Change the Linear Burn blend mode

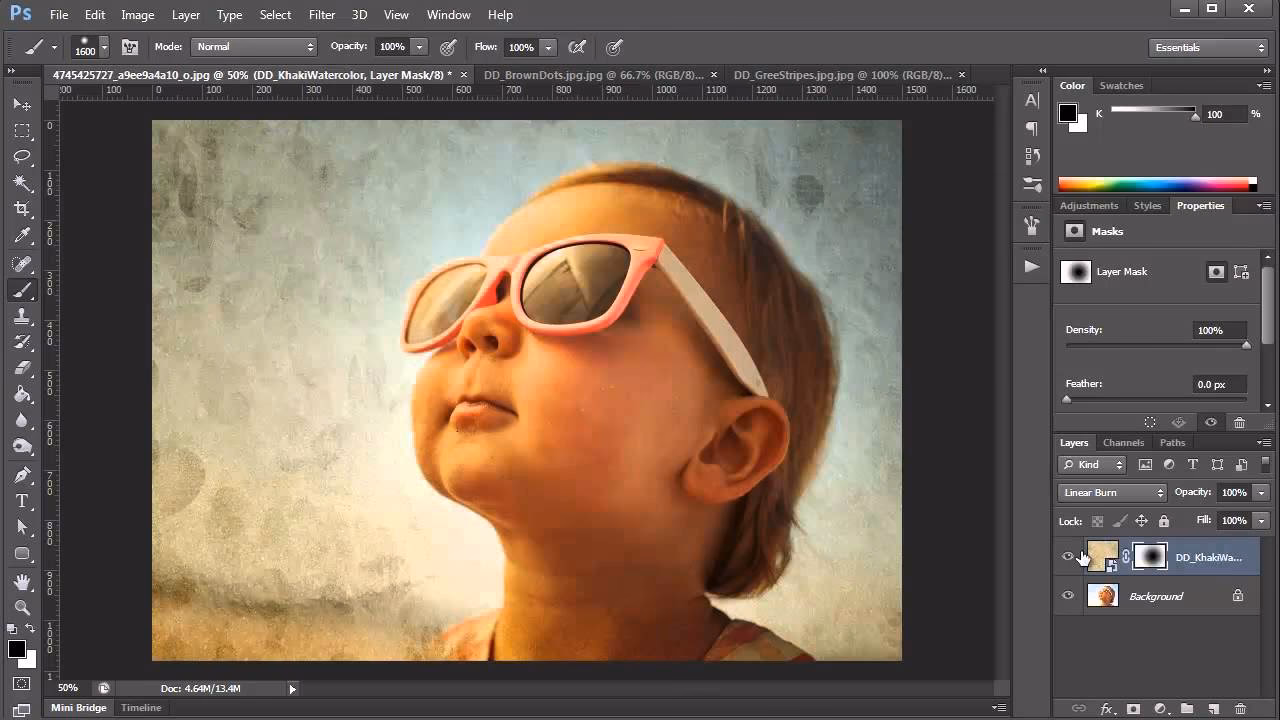tap(1110, 492)
